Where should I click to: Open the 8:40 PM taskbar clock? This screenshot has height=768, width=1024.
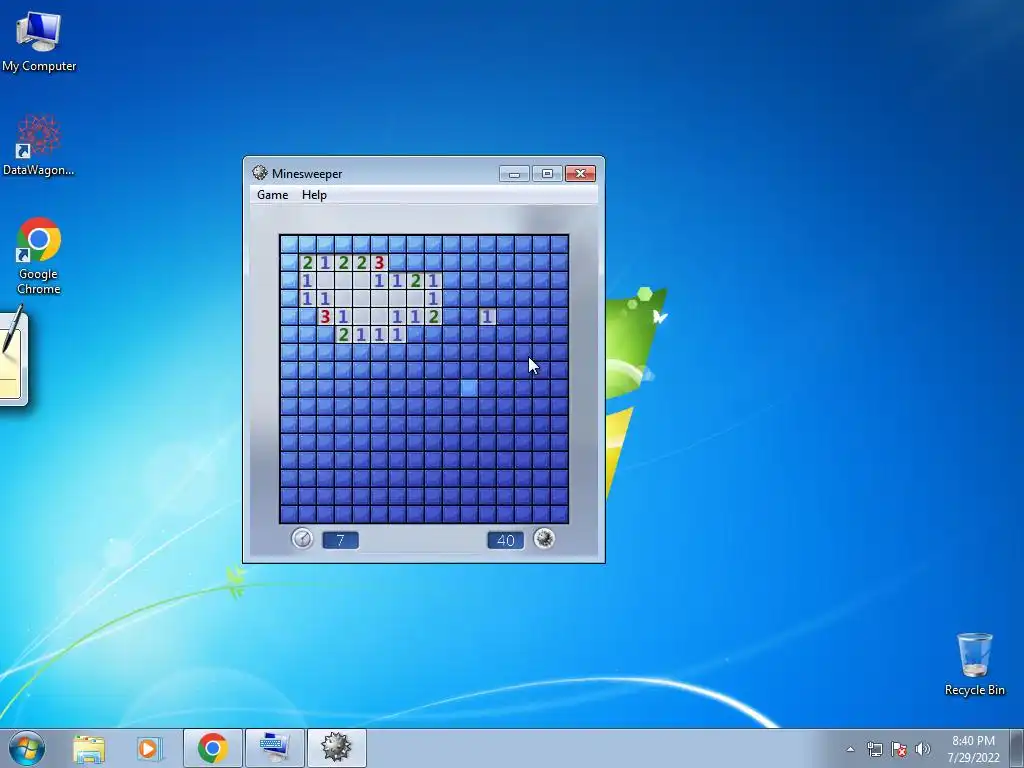(x=973, y=749)
